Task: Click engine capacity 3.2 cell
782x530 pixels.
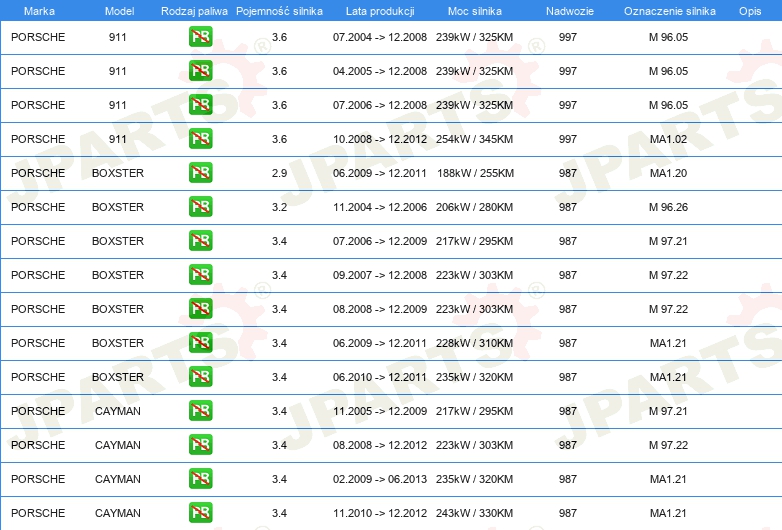Action: (x=279, y=207)
